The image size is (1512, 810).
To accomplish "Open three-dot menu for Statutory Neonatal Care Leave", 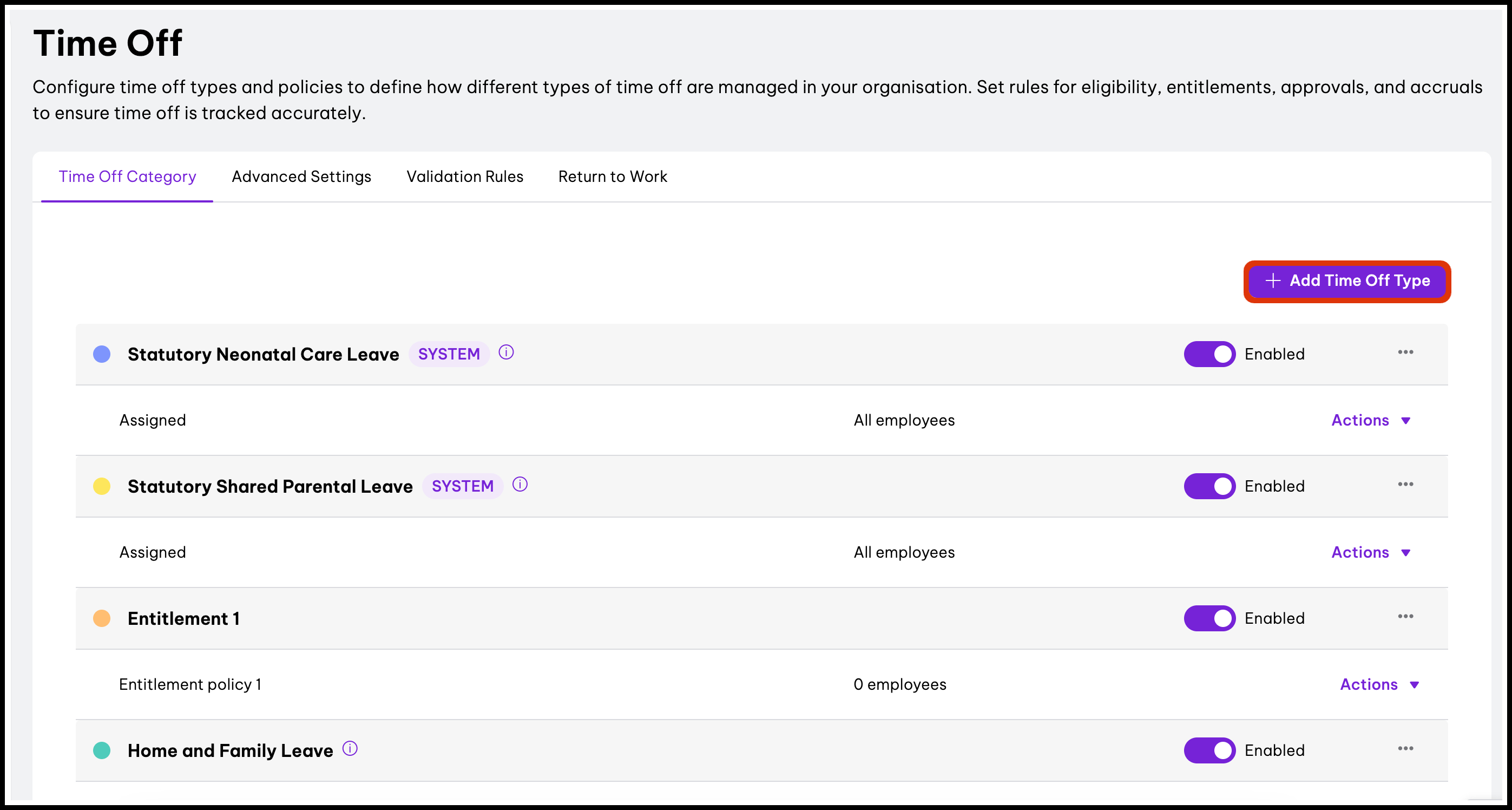I will (x=1405, y=352).
